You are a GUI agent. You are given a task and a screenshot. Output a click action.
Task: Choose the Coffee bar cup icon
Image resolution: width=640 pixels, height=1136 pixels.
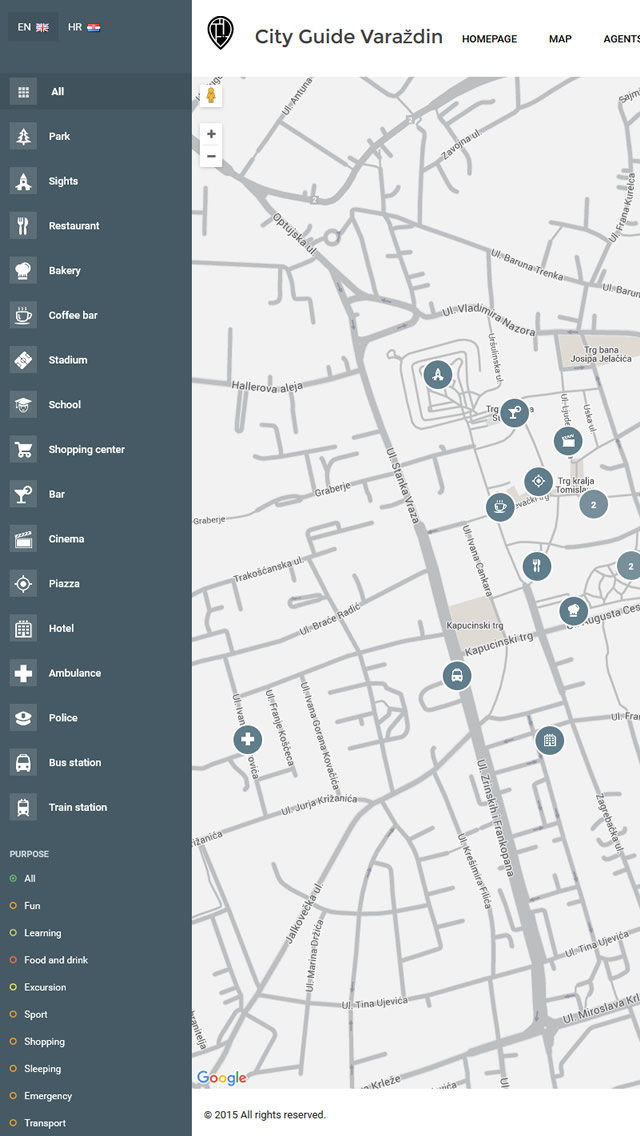tap(23, 315)
